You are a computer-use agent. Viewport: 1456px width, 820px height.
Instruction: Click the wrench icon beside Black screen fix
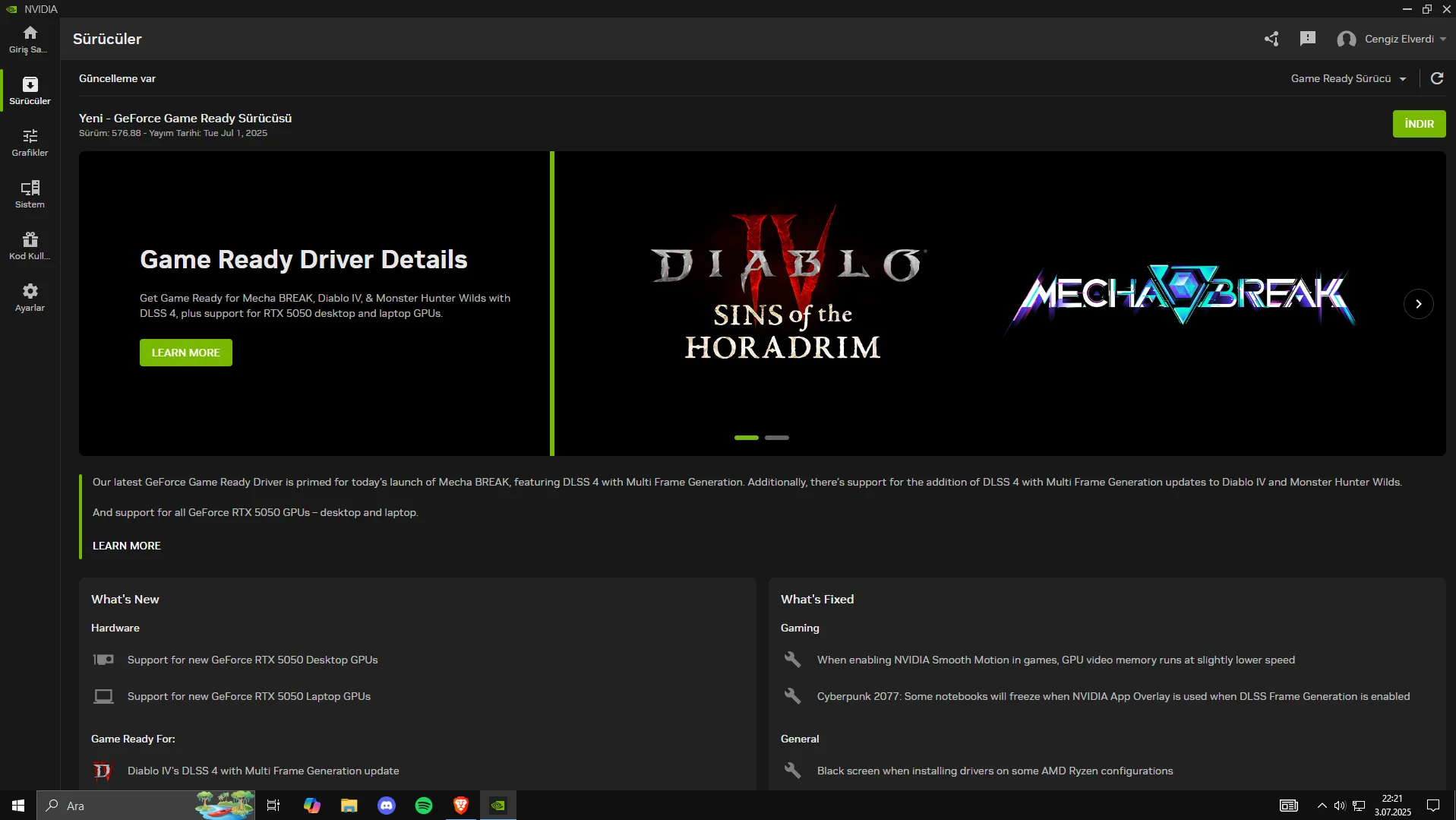point(792,771)
